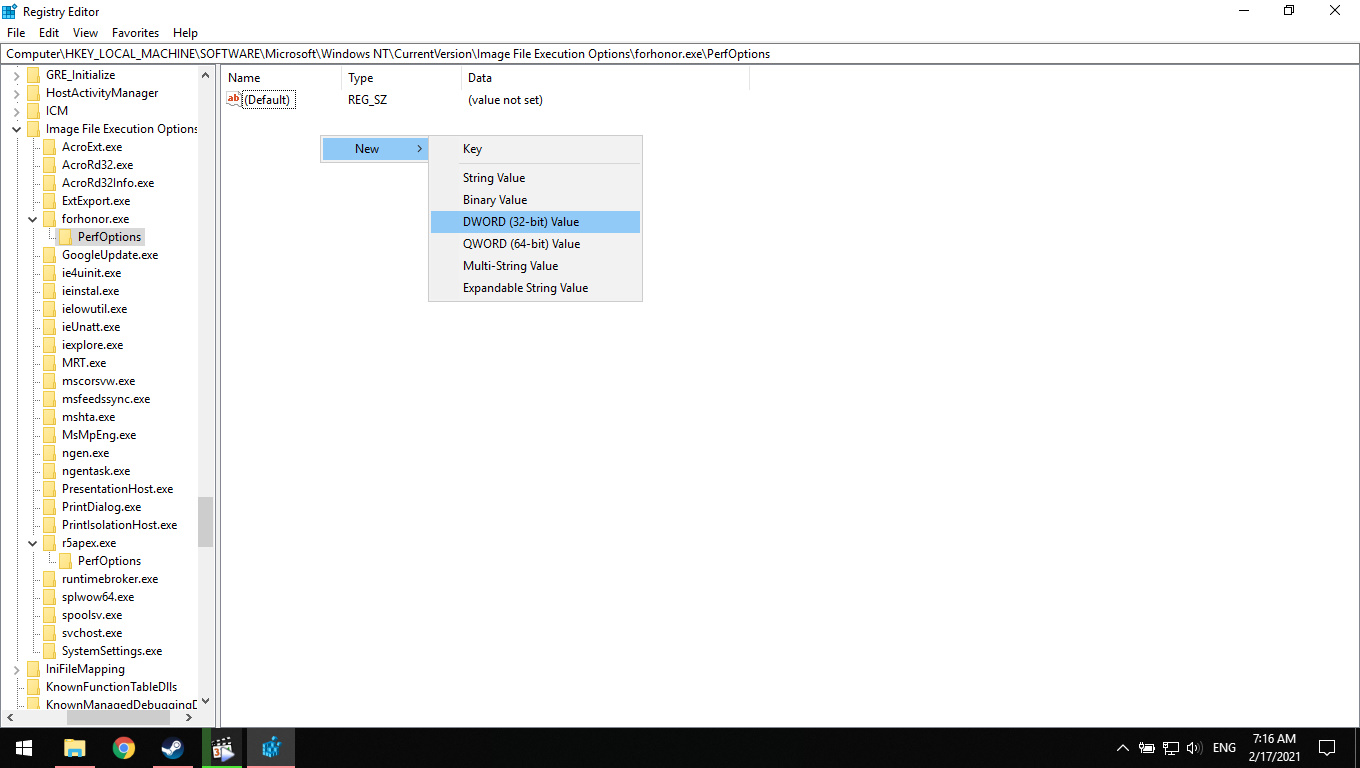Collapse Image File Execution Options key
The height and width of the screenshot is (768, 1360).
coord(17,129)
